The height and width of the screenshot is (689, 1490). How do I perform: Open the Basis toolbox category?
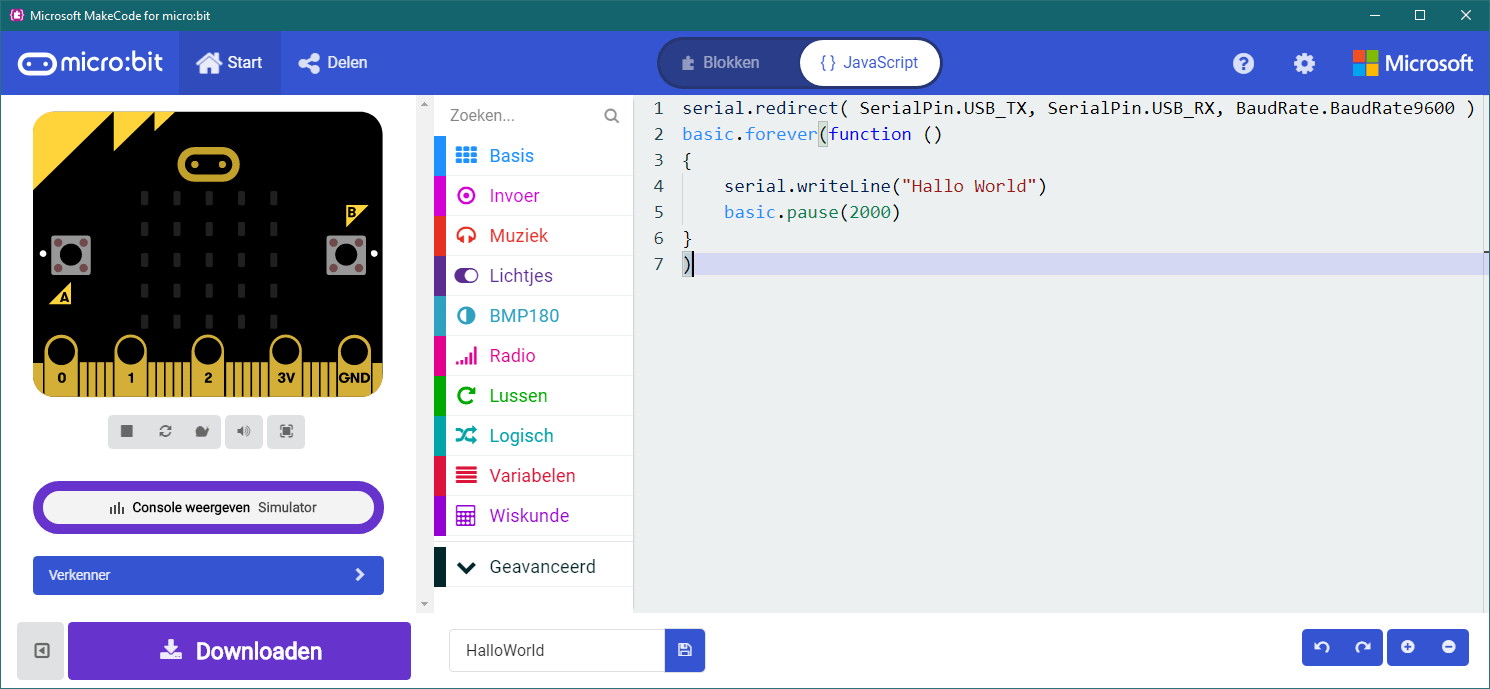[x=533, y=156]
